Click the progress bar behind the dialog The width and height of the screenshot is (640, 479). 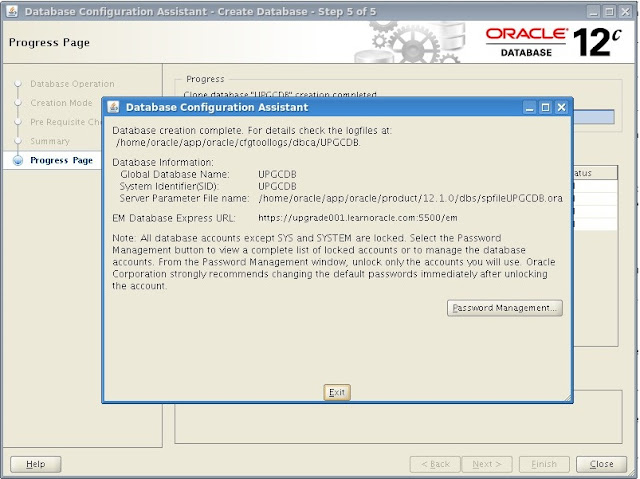point(594,117)
